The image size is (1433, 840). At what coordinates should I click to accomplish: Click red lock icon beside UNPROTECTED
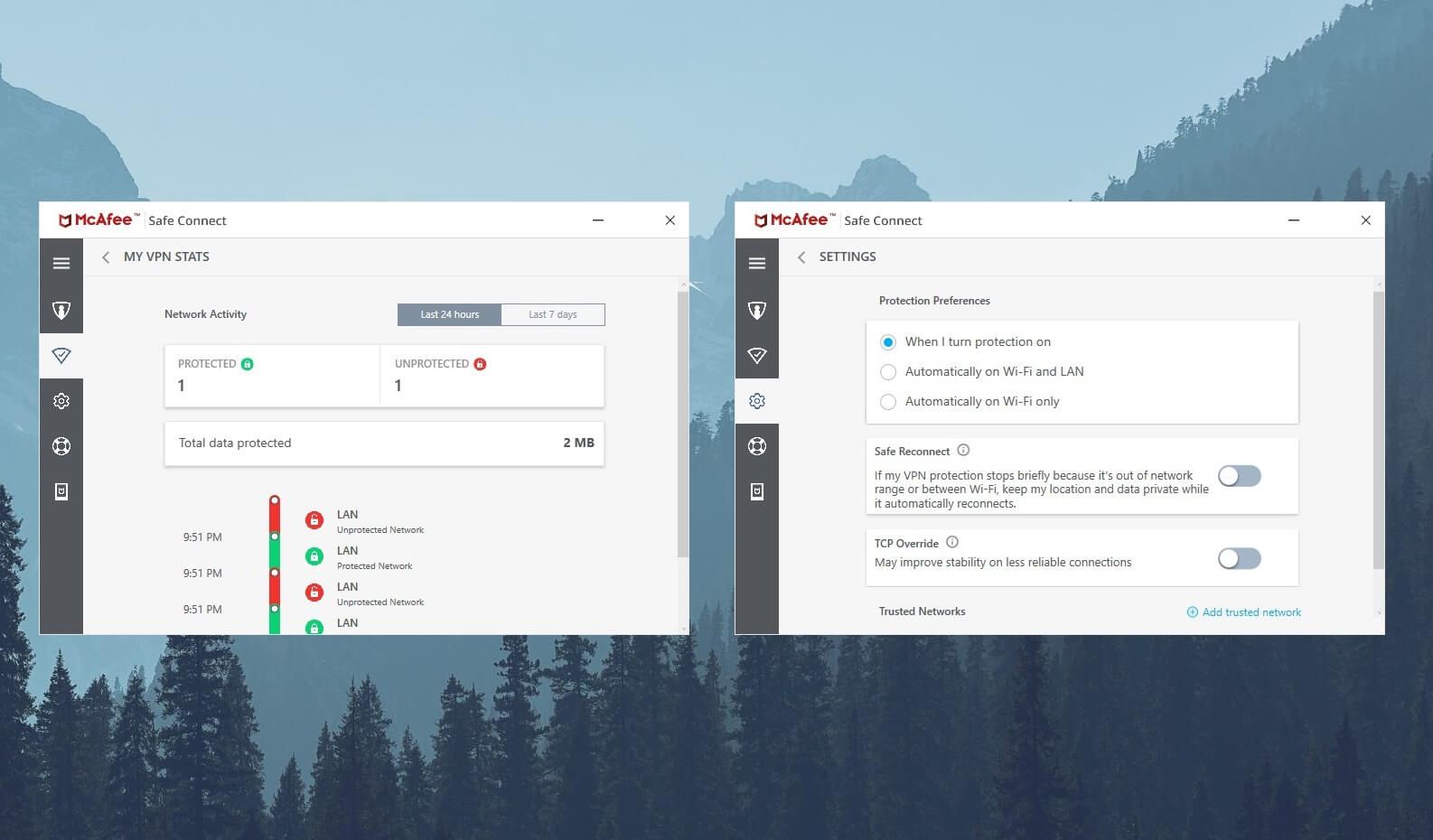(x=480, y=364)
